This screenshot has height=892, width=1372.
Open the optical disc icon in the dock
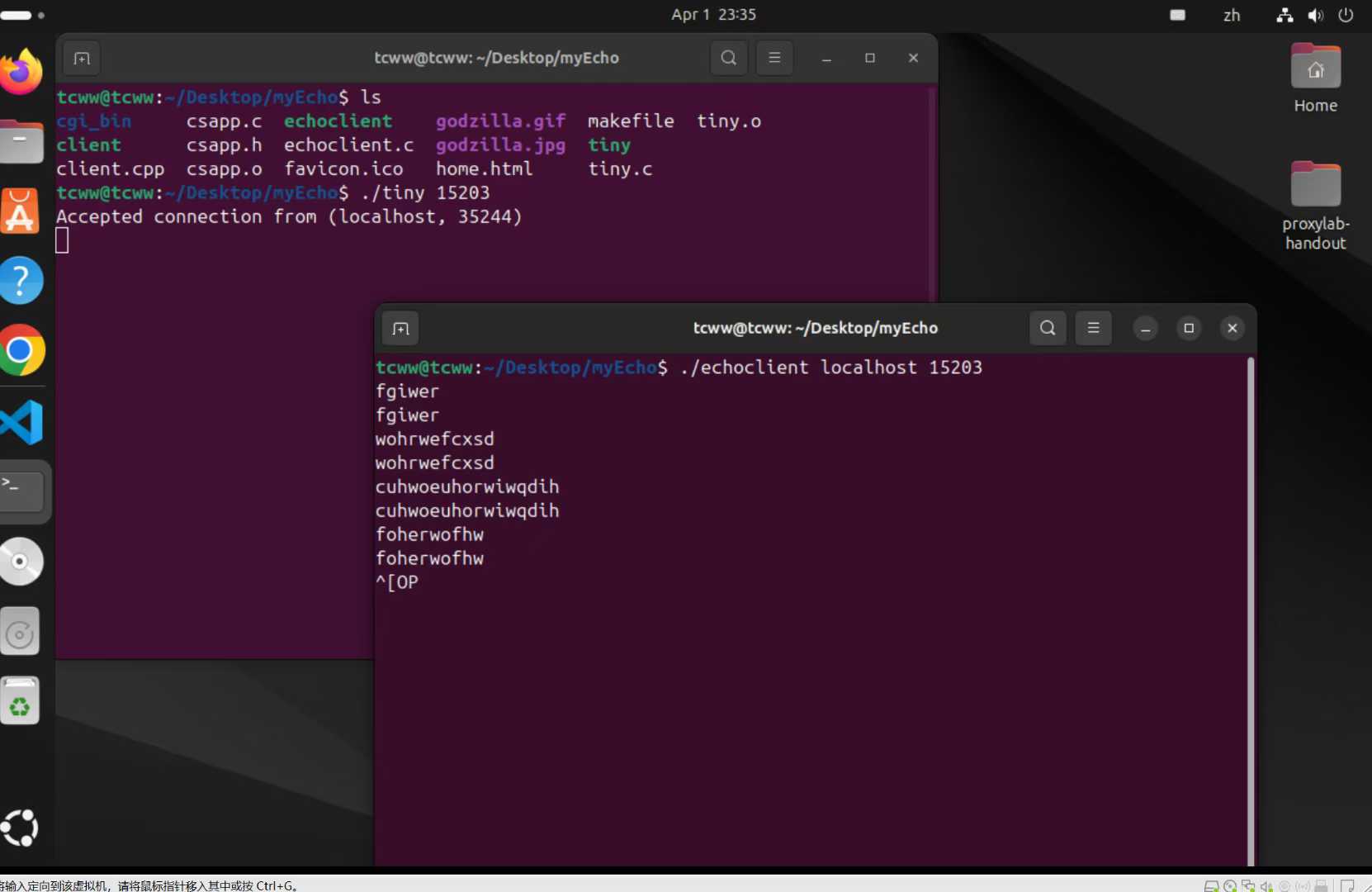21,562
